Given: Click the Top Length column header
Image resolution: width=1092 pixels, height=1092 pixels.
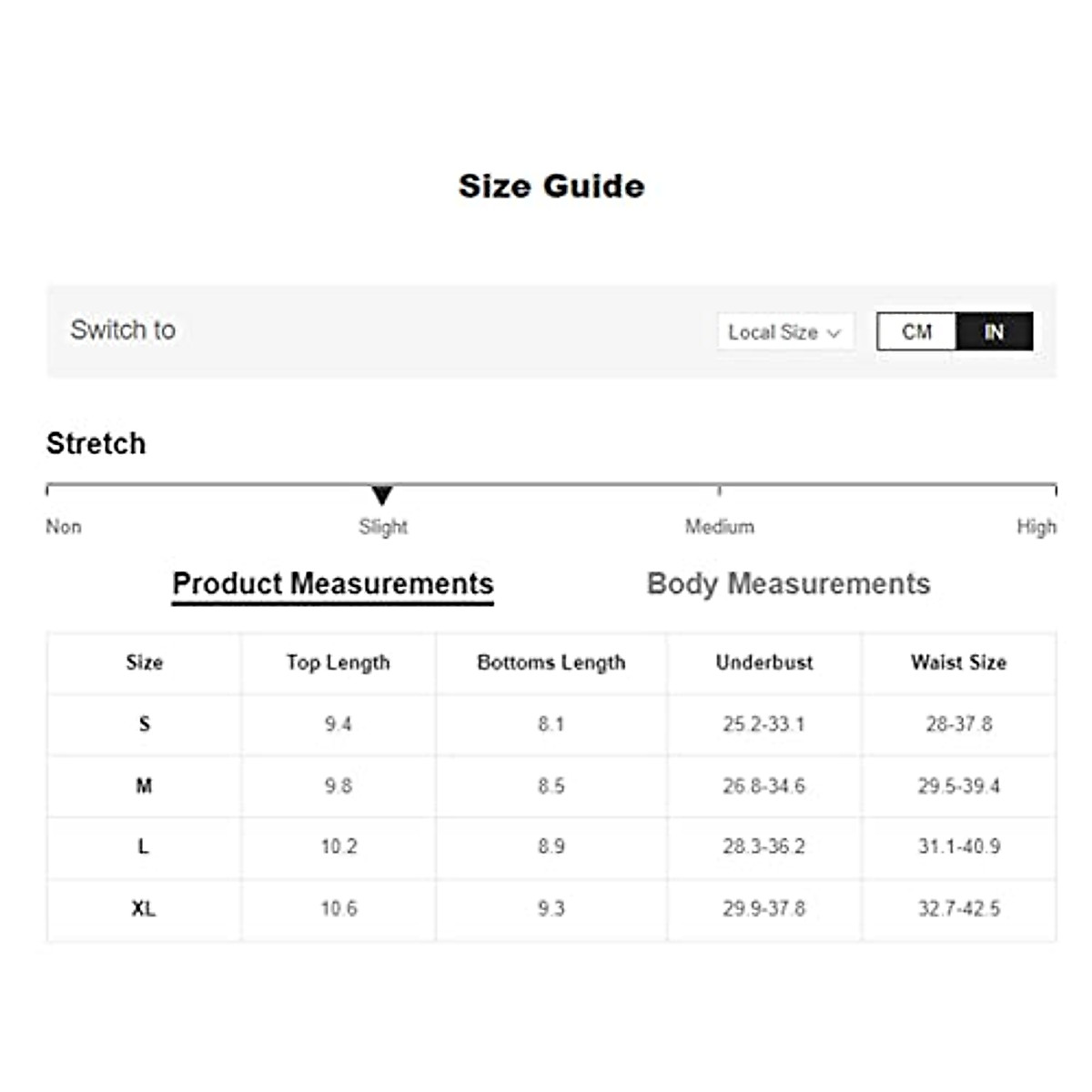Looking at the screenshot, I should pyautogui.click(x=338, y=662).
